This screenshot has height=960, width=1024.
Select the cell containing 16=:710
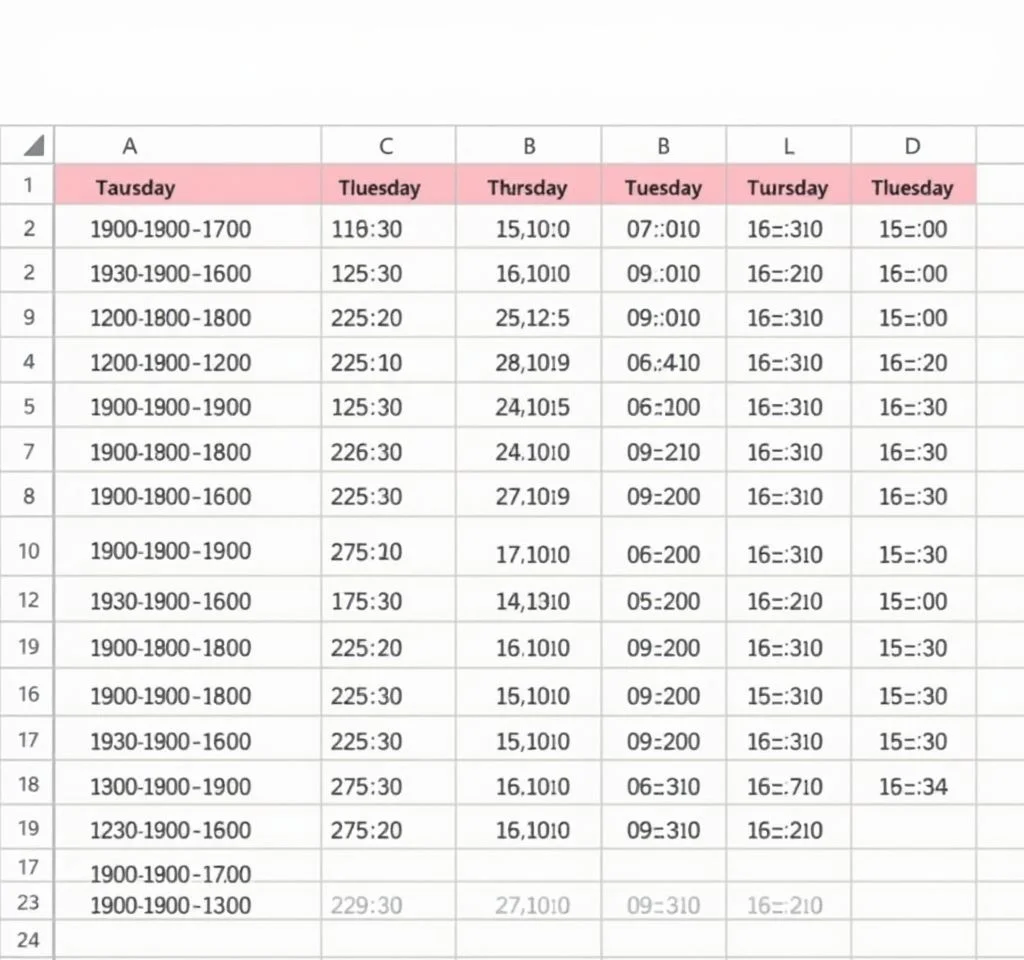pos(785,786)
